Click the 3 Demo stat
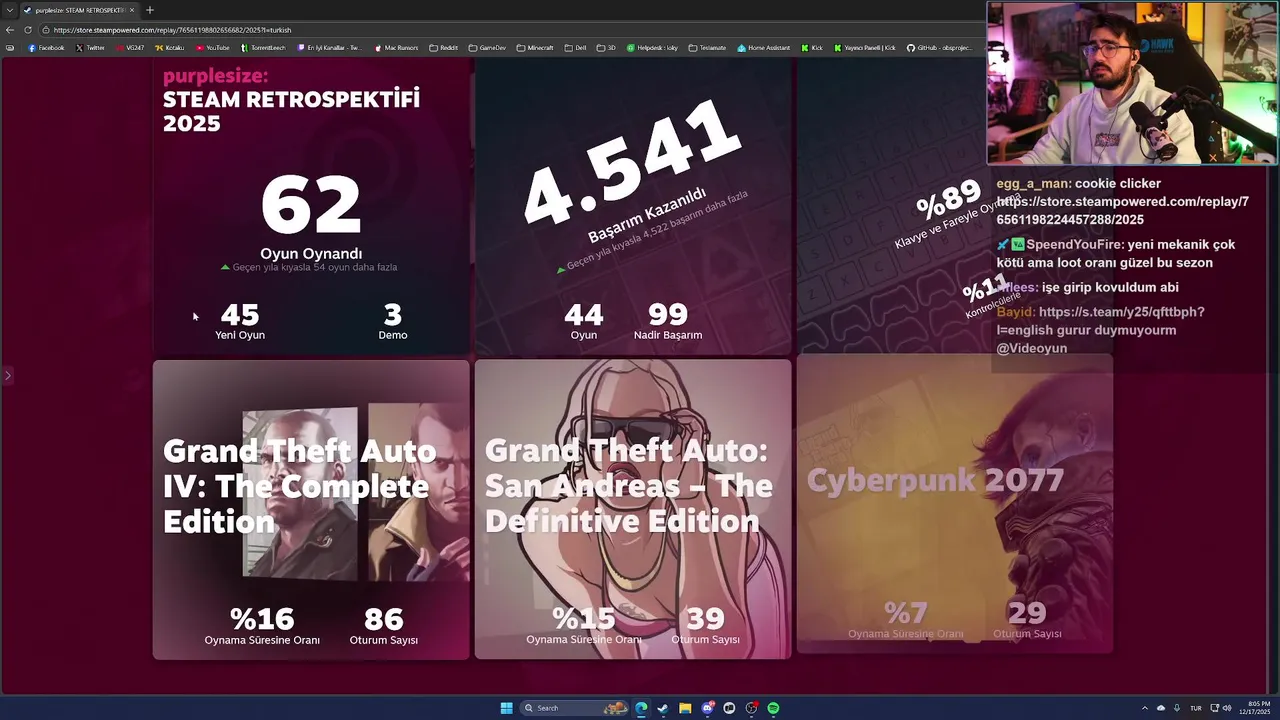This screenshot has width=1280, height=720. click(392, 322)
